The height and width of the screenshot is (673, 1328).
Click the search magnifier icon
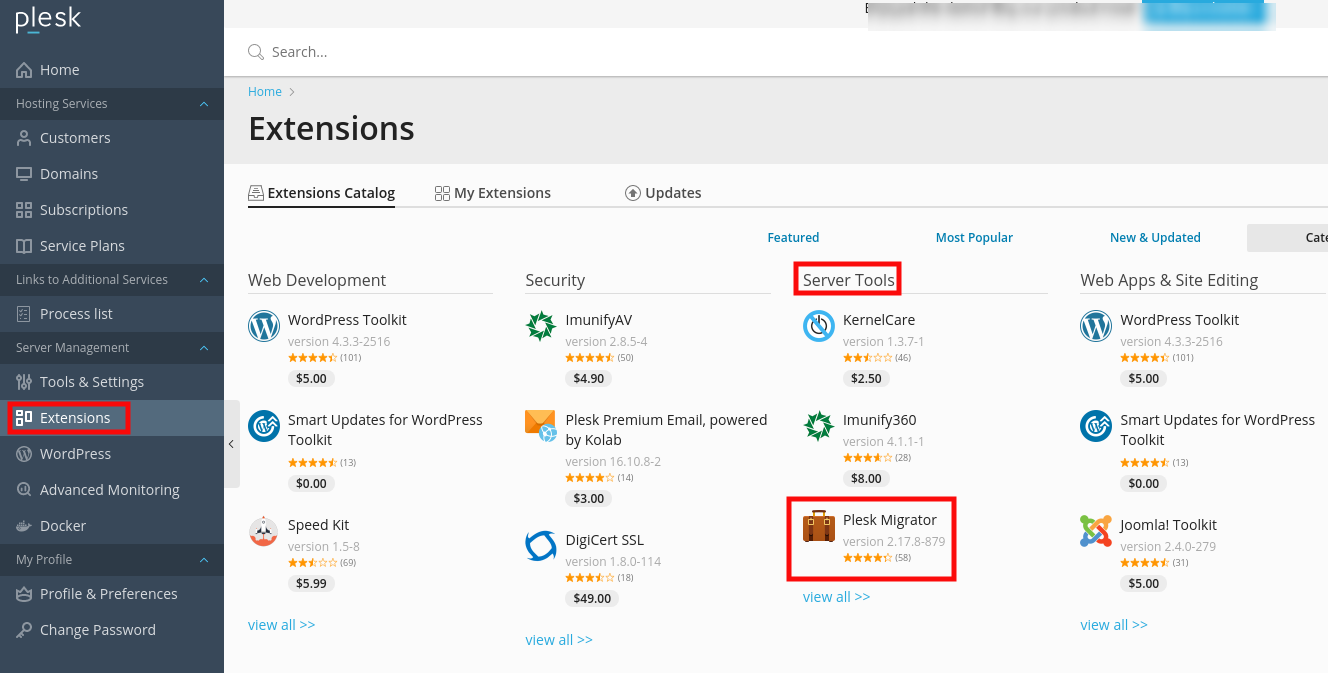coord(256,52)
